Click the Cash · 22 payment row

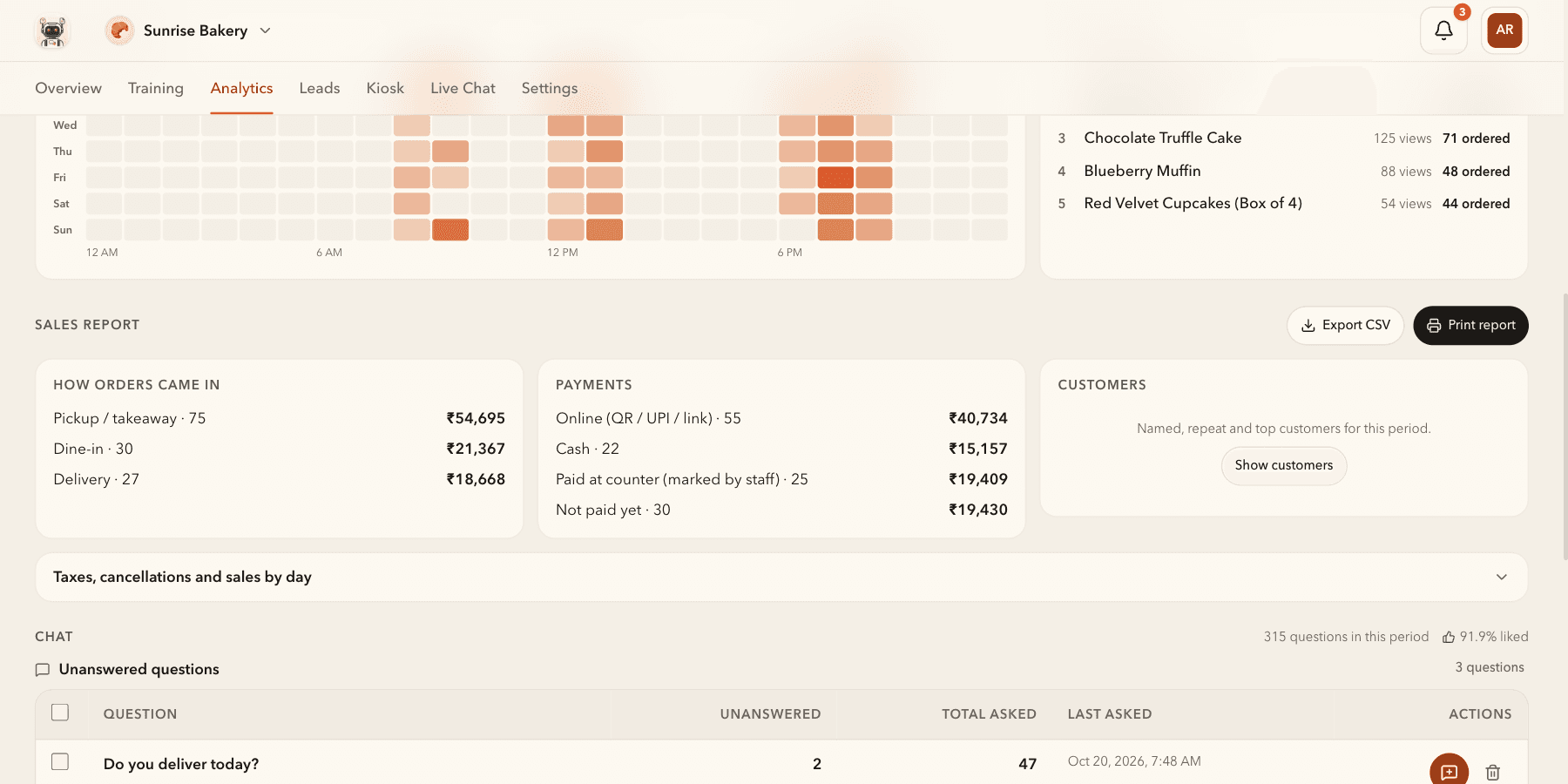click(781, 449)
